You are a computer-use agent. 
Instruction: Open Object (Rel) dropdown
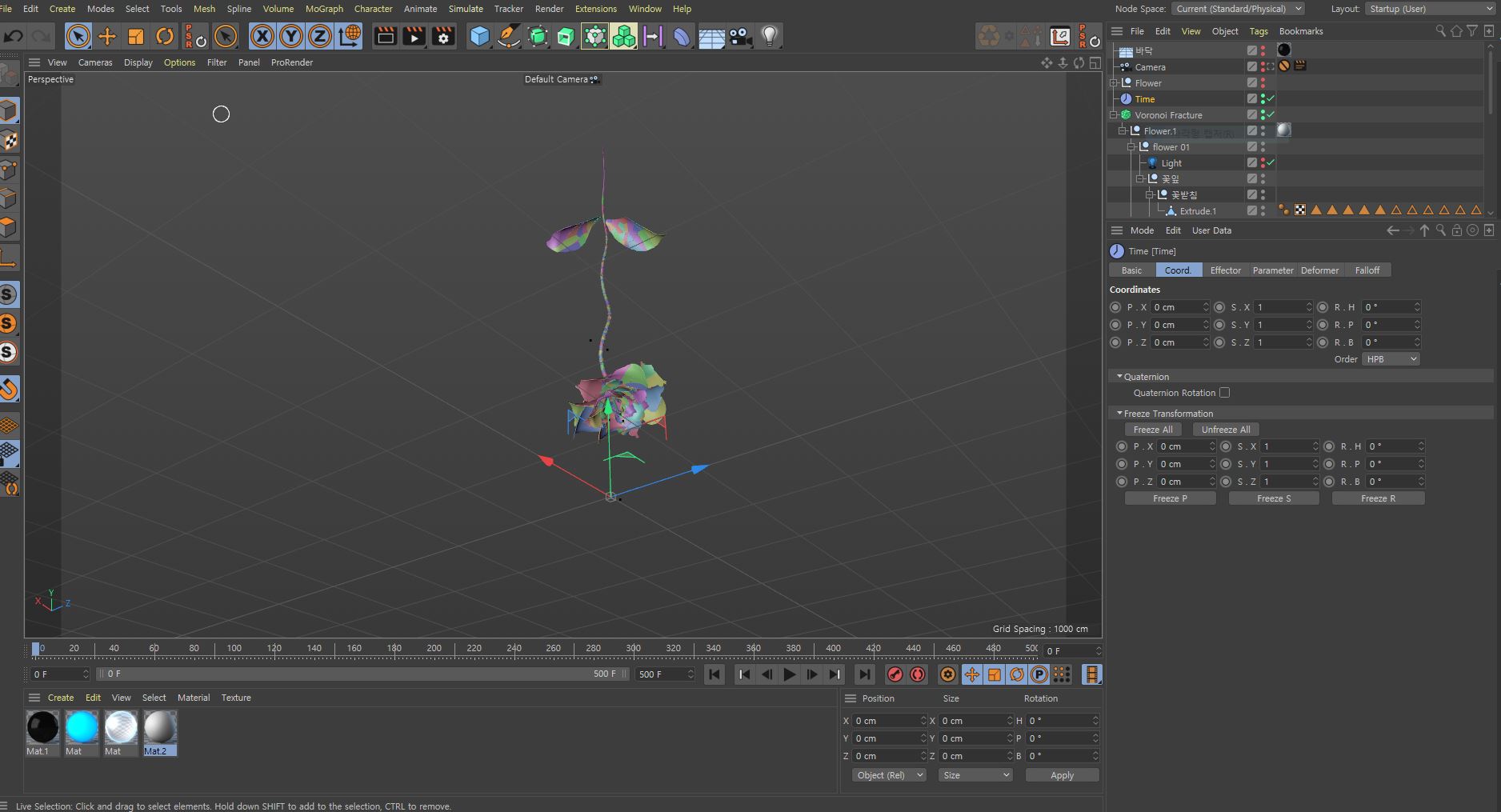pyautogui.click(x=889, y=775)
